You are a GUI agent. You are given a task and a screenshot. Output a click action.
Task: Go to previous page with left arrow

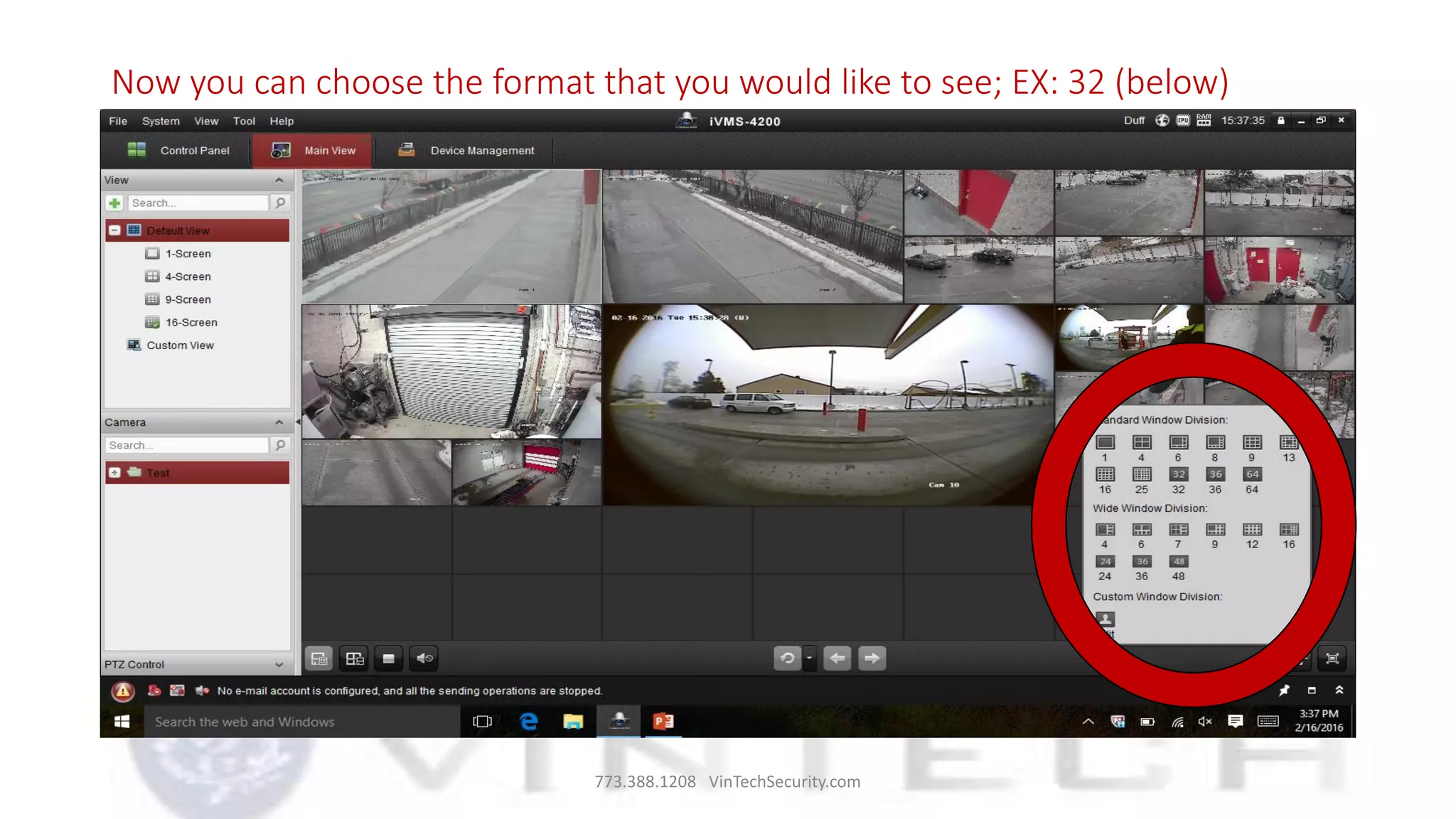837,658
